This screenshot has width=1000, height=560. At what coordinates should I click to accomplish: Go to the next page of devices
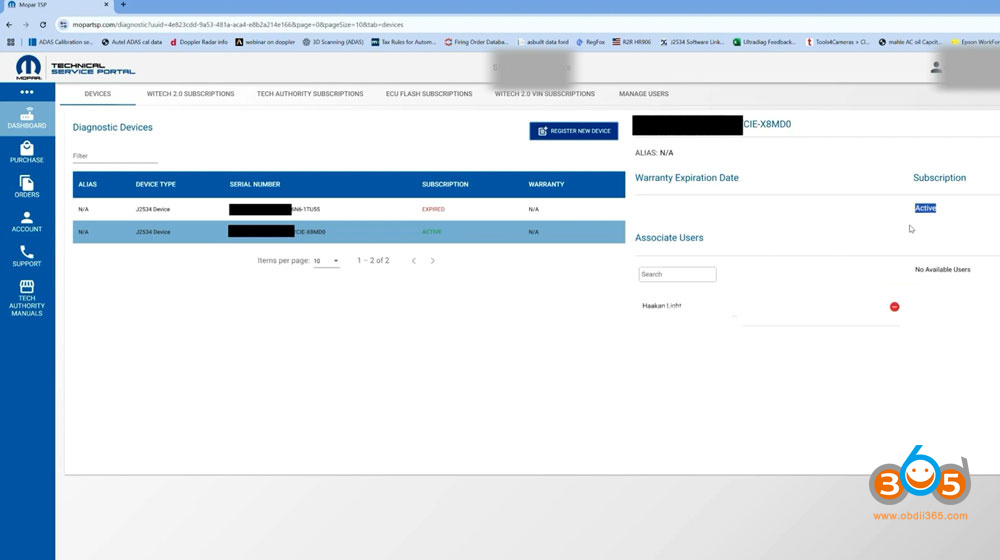[x=432, y=261]
